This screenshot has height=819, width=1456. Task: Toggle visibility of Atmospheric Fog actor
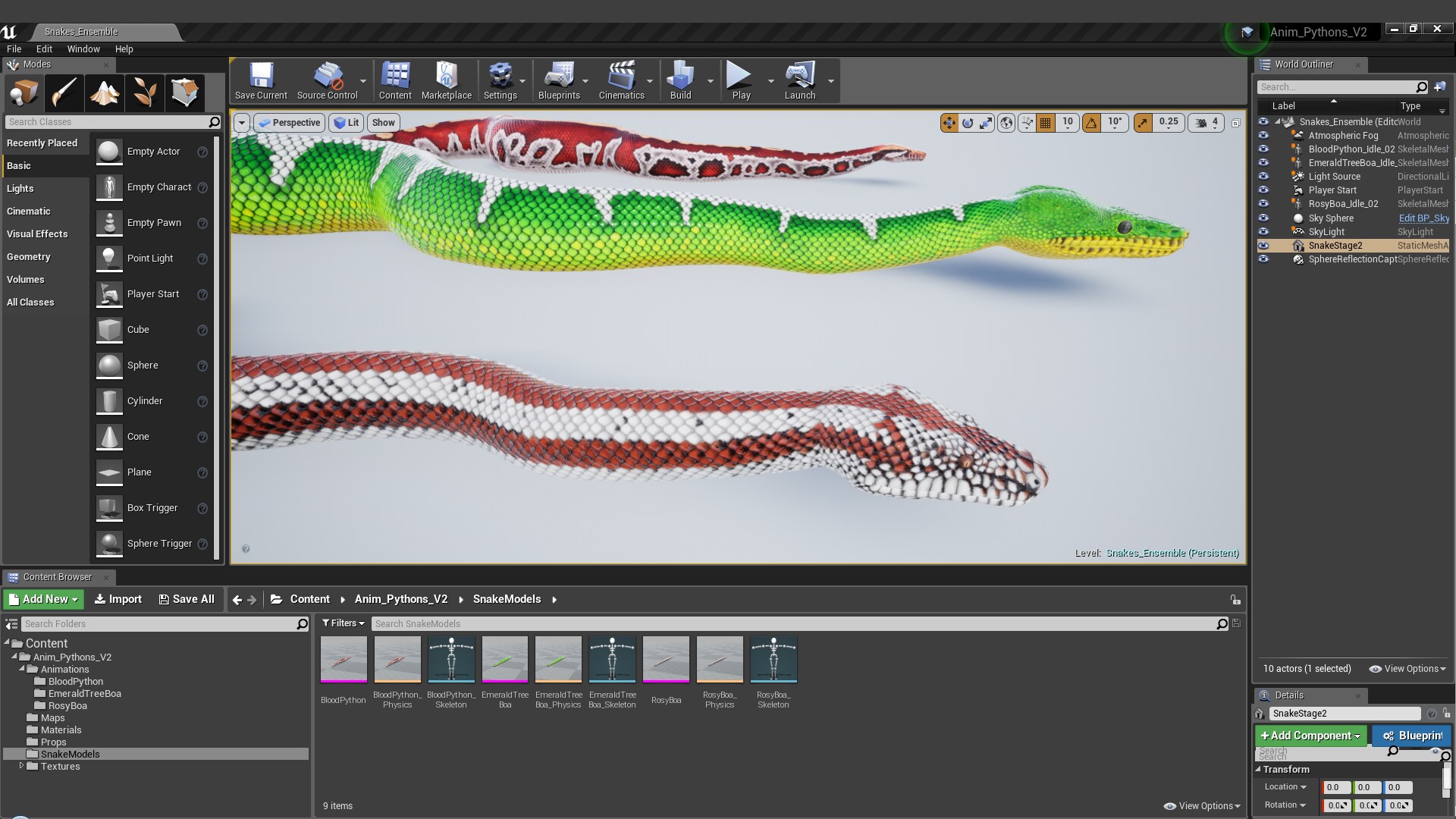point(1263,136)
